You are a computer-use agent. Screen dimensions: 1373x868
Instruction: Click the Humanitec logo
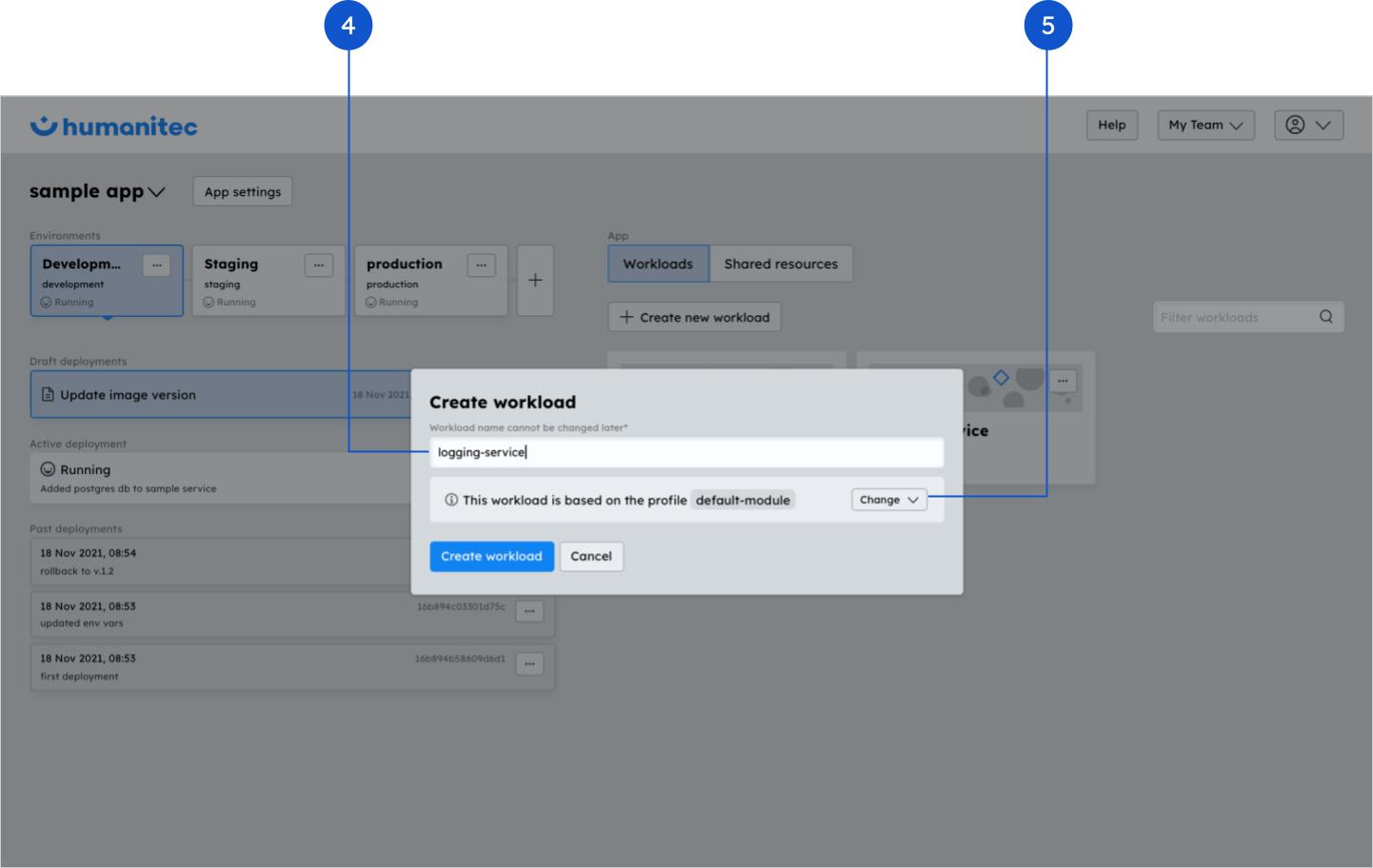point(114,127)
